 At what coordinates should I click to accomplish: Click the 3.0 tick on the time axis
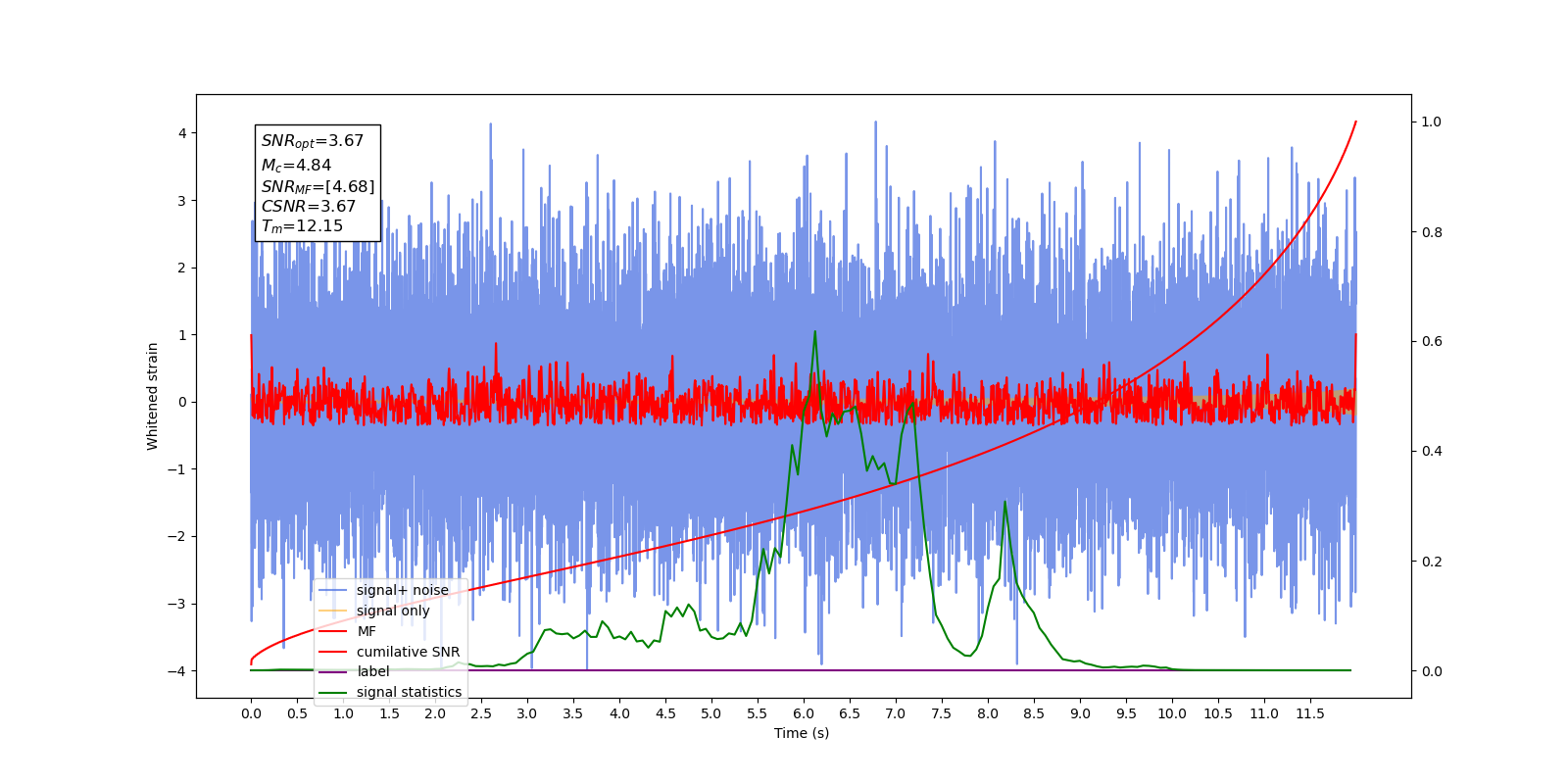click(527, 714)
